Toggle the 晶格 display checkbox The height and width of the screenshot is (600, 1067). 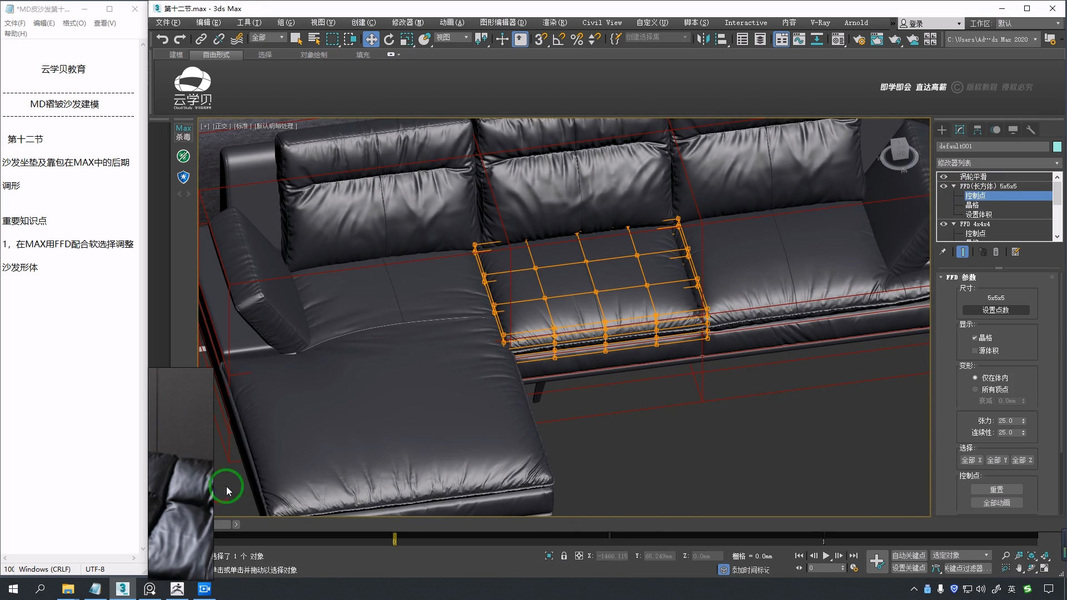[975, 337]
